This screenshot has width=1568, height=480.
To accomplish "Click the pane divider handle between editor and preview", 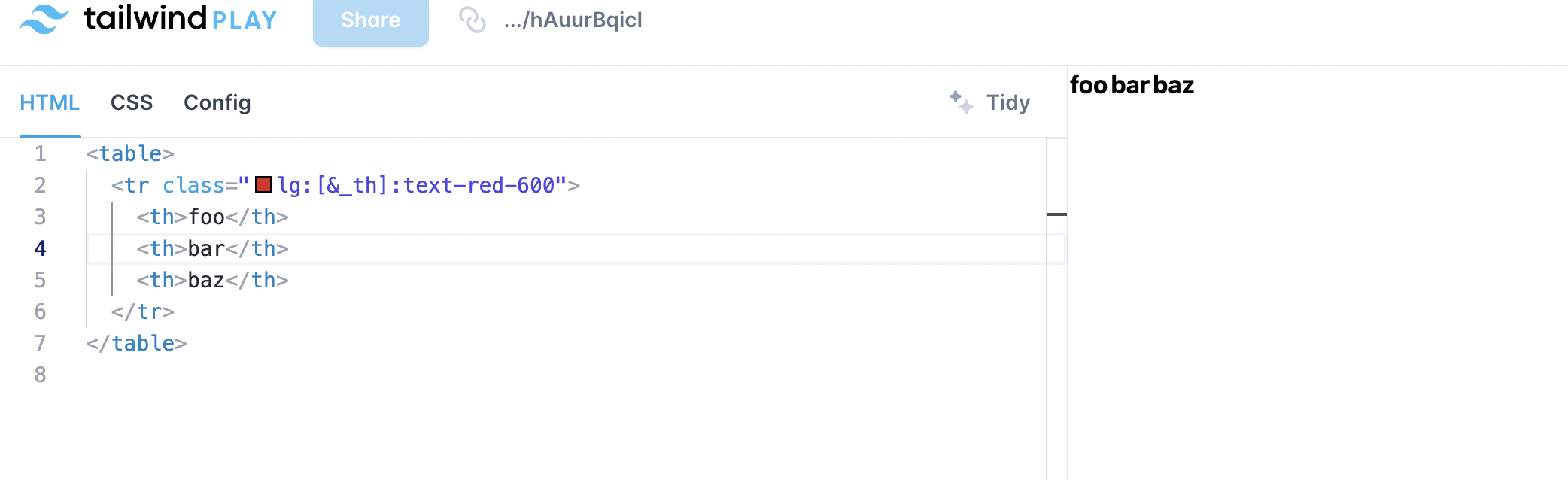I will point(1059,214).
